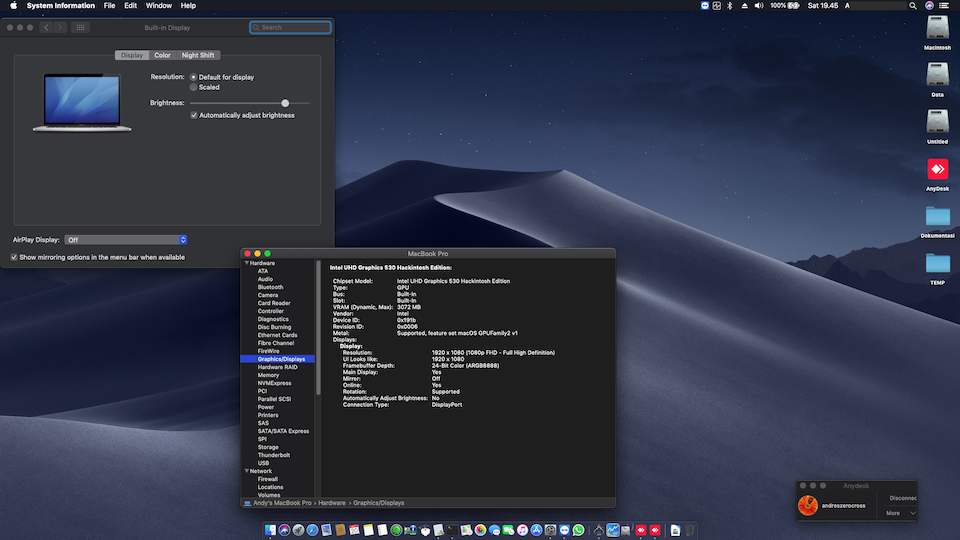Image resolution: width=960 pixels, height=540 pixels.
Task: Select the Scaled resolution radio button
Action: 194,87
